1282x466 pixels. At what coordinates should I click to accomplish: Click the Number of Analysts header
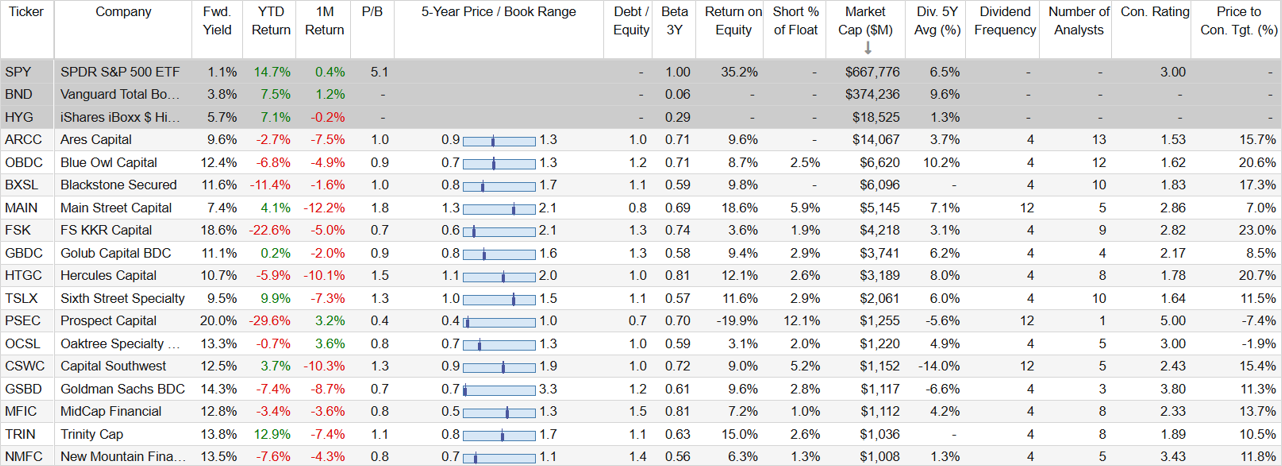point(1078,21)
